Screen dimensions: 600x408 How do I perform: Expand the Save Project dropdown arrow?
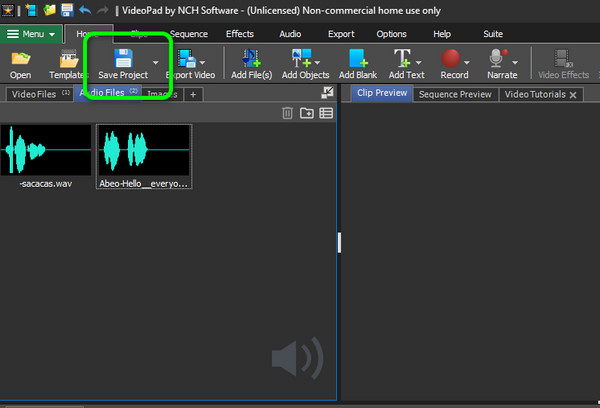coord(155,62)
